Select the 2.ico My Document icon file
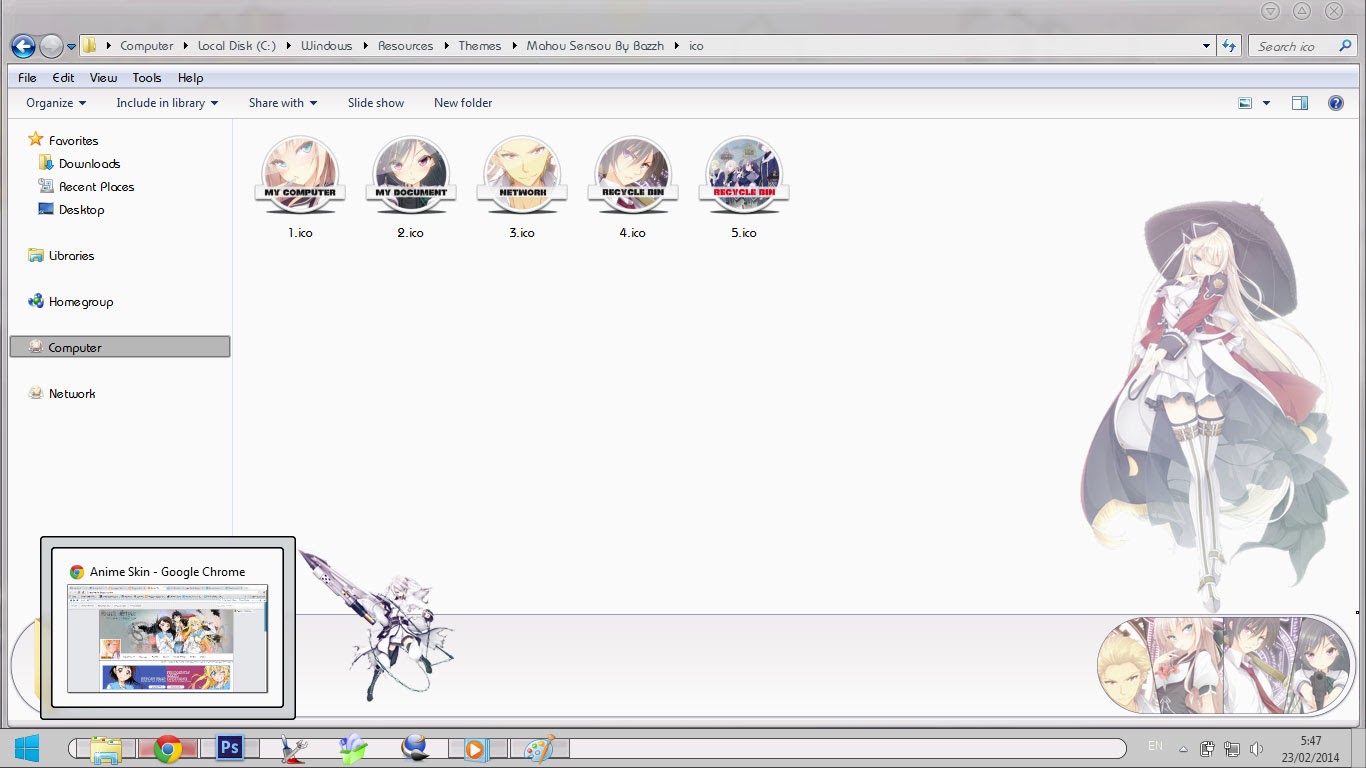The image size is (1366, 768). tap(410, 187)
